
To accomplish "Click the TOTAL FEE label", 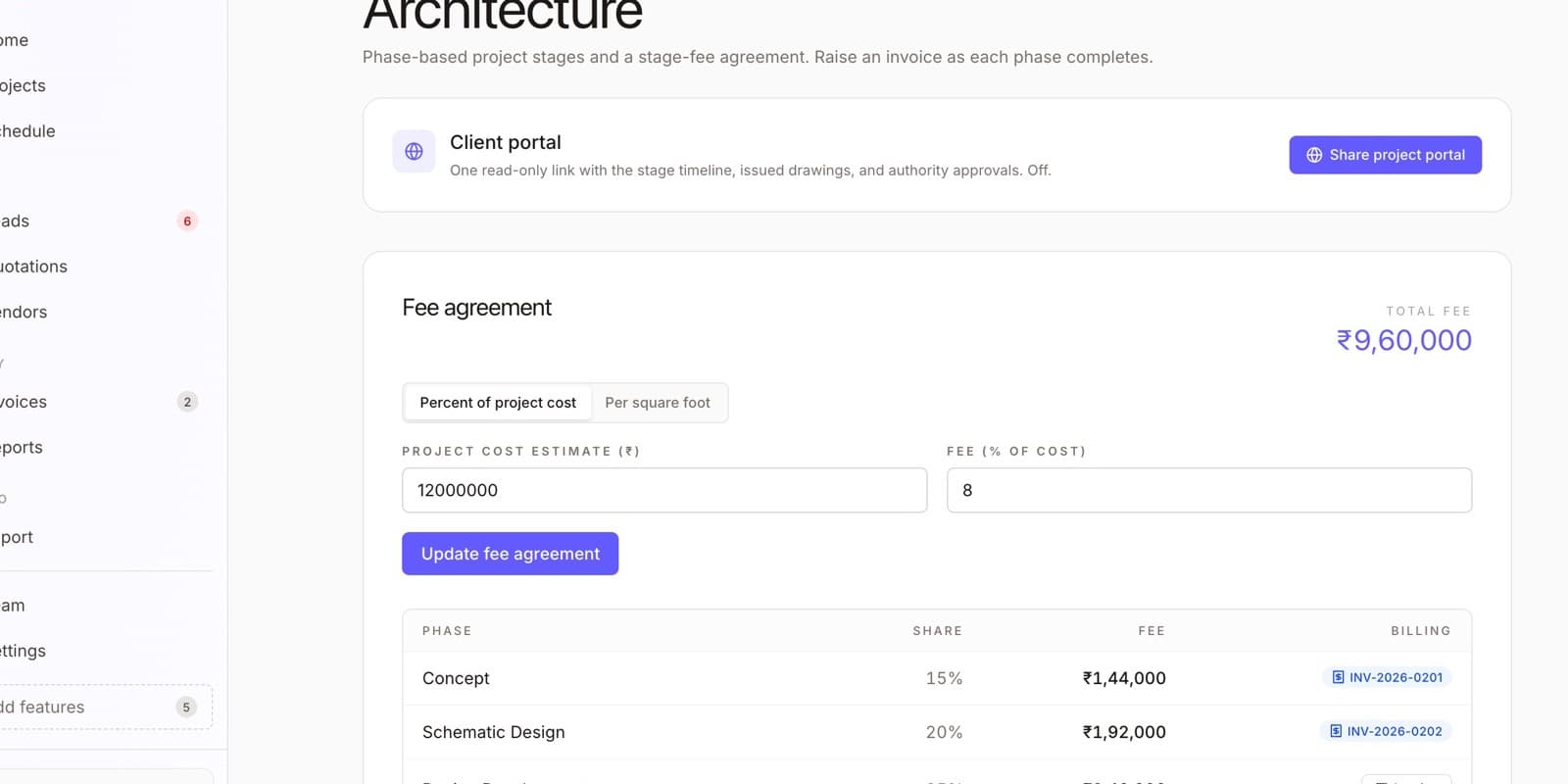I will coord(1428,311).
